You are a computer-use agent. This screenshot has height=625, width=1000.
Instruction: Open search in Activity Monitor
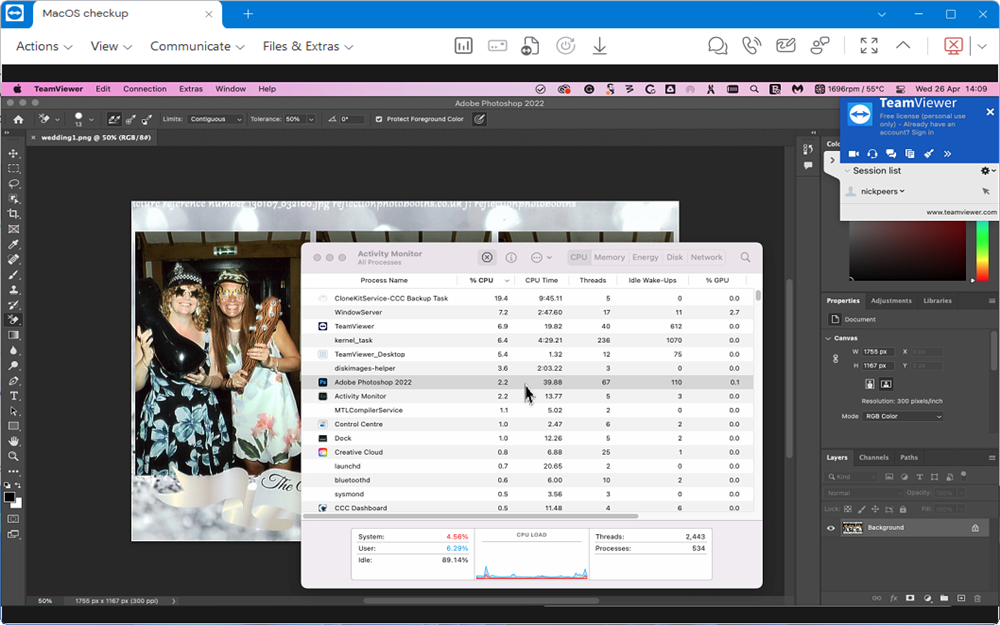(x=745, y=257)
